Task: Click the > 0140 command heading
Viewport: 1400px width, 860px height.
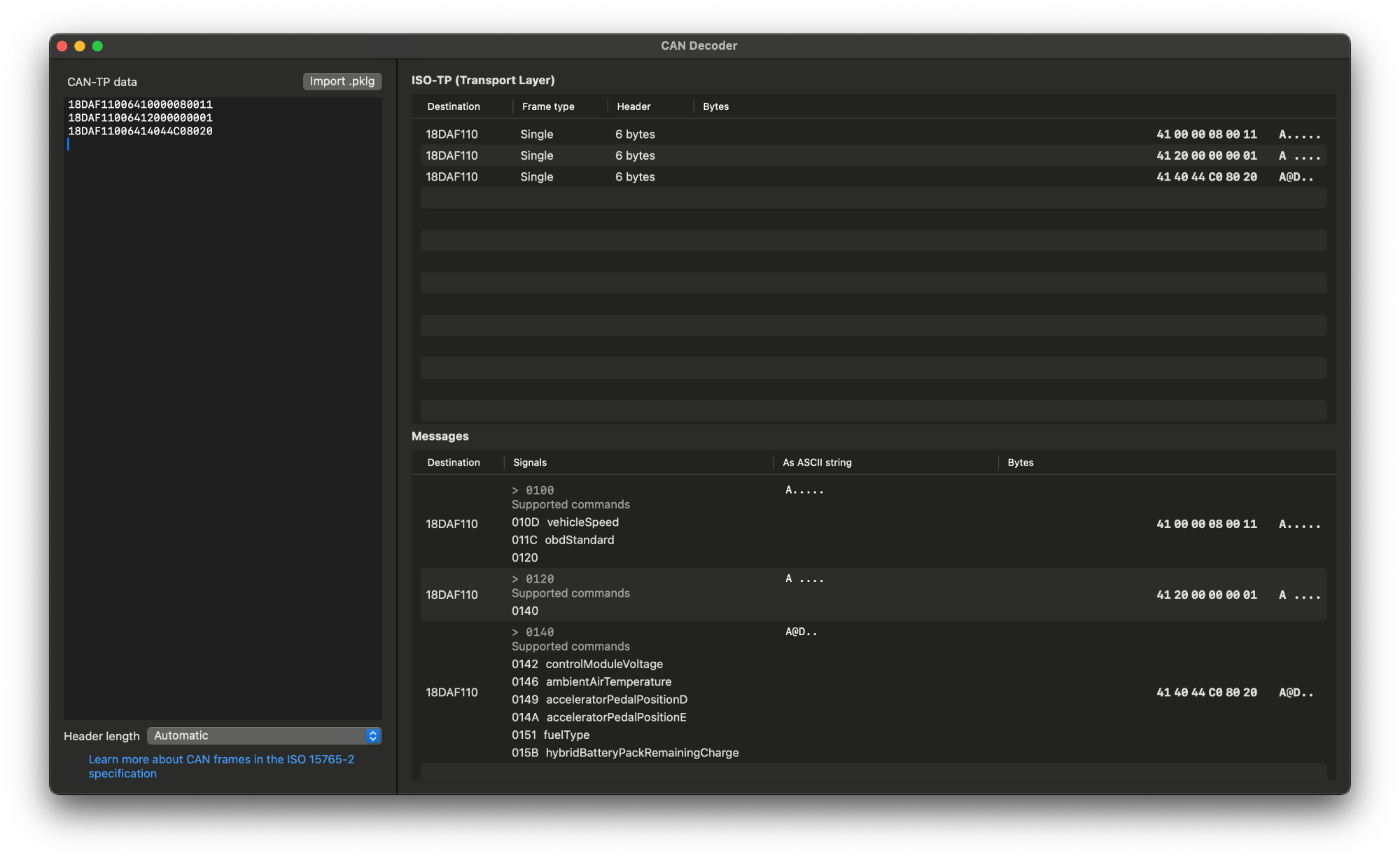Action: pyautogui.click(x=533, y=632)
